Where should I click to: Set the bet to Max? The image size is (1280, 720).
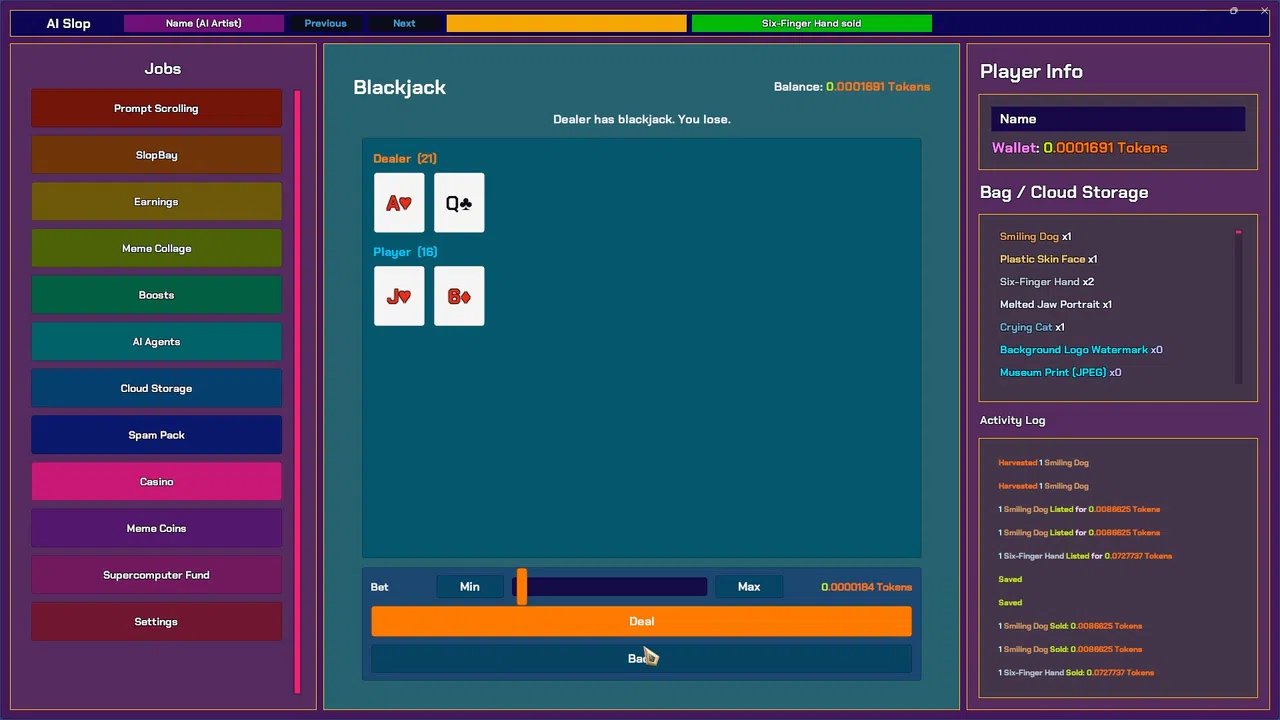[x=749, y=587]
